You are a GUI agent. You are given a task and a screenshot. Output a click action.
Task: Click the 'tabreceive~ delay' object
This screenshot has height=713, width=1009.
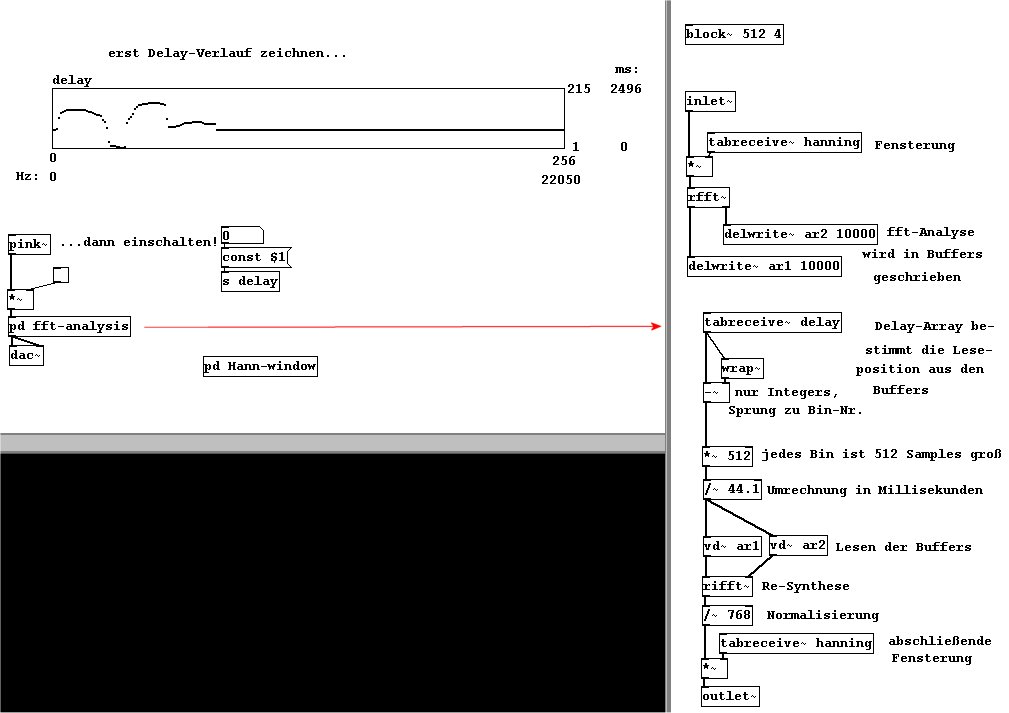click(x=772, y=322)
